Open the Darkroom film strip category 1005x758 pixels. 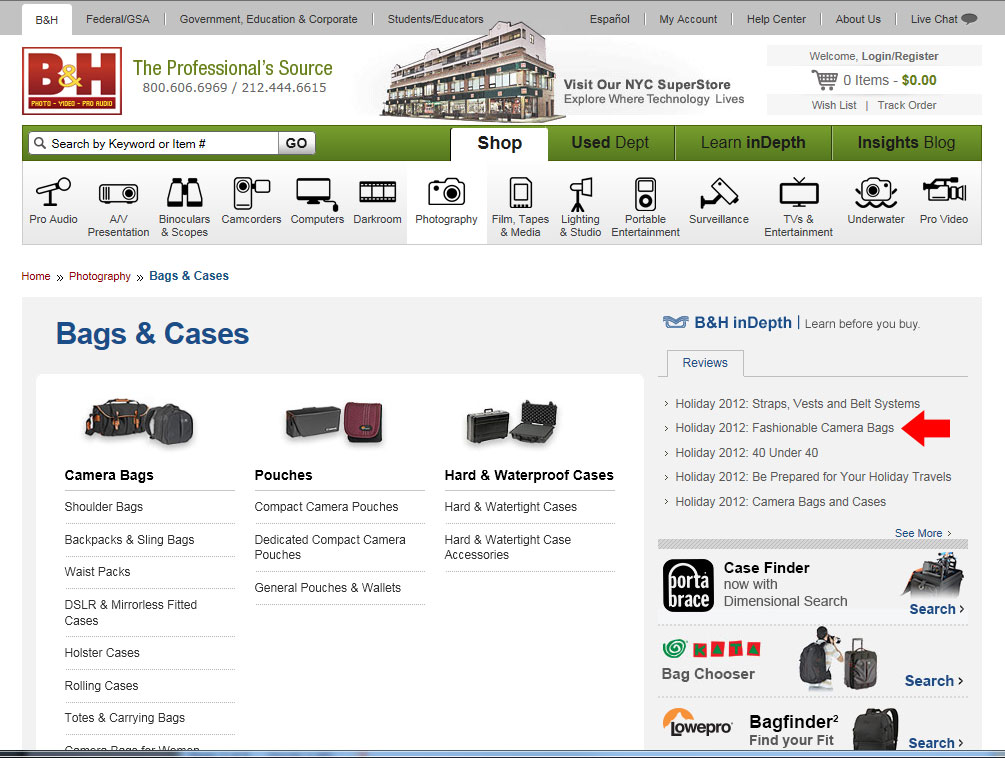378,201
